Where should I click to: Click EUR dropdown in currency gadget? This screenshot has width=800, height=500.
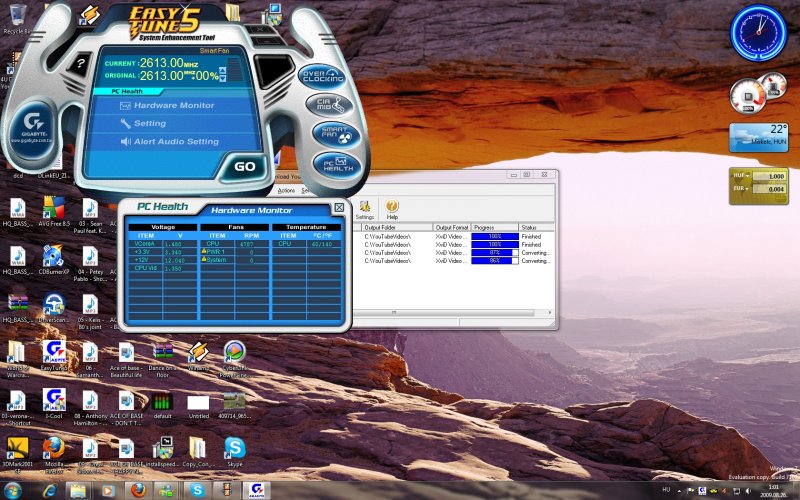click(x=741, y=188)
